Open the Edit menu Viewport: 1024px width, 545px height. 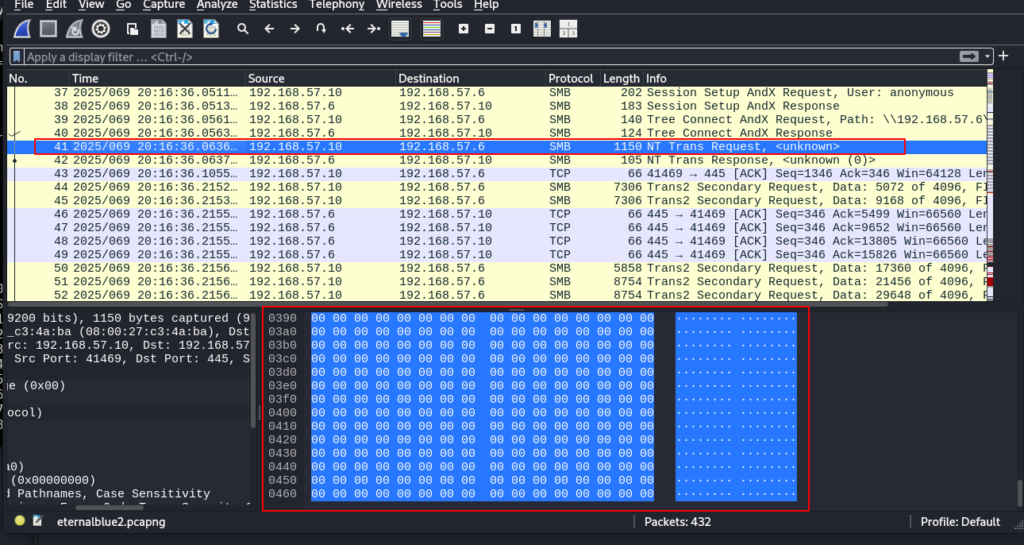pyautogui.click(x=56, y=5)
